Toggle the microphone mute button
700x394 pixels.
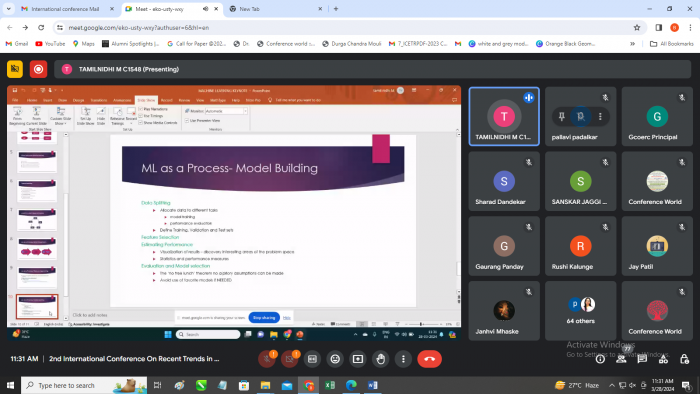tap(267, 359)
